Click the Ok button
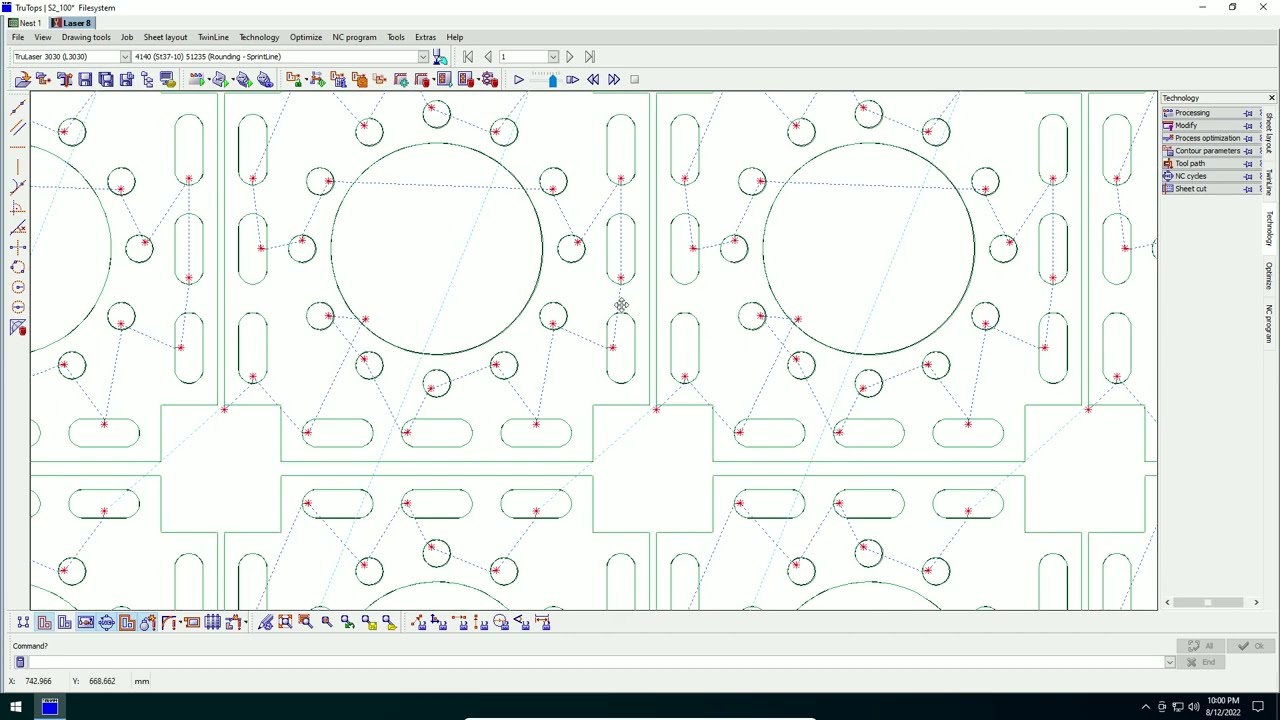This screenshot has height=720, width=1280. pyautogui.click(x=1250, y=646)
